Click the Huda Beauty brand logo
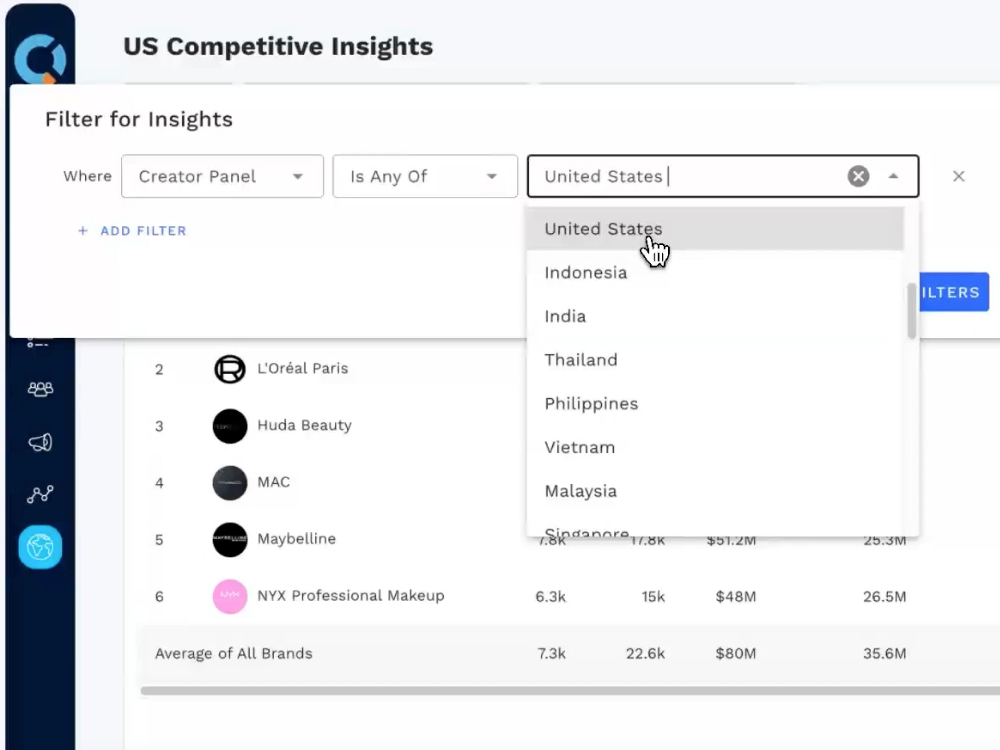Image resolution: width=1000 pixels, height=750 pixels. (x=230, y=426)
